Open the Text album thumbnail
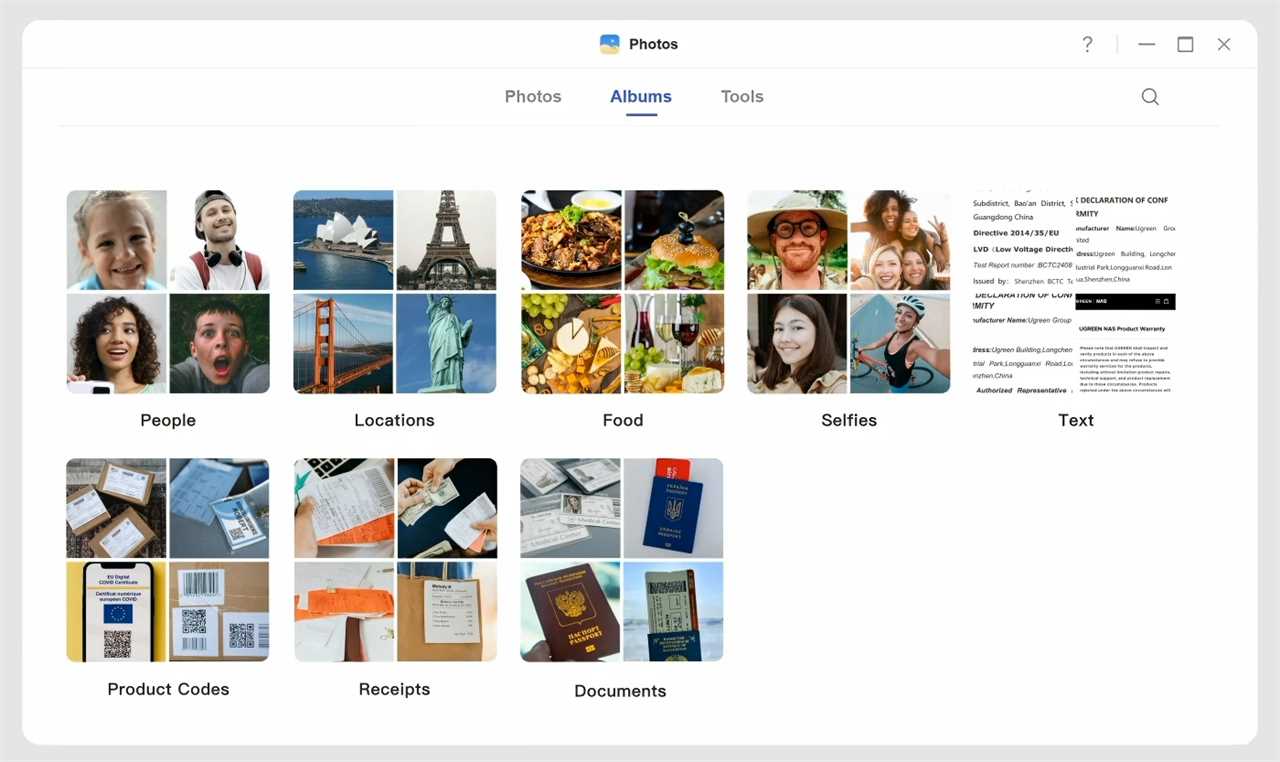 coord(1075,292)
